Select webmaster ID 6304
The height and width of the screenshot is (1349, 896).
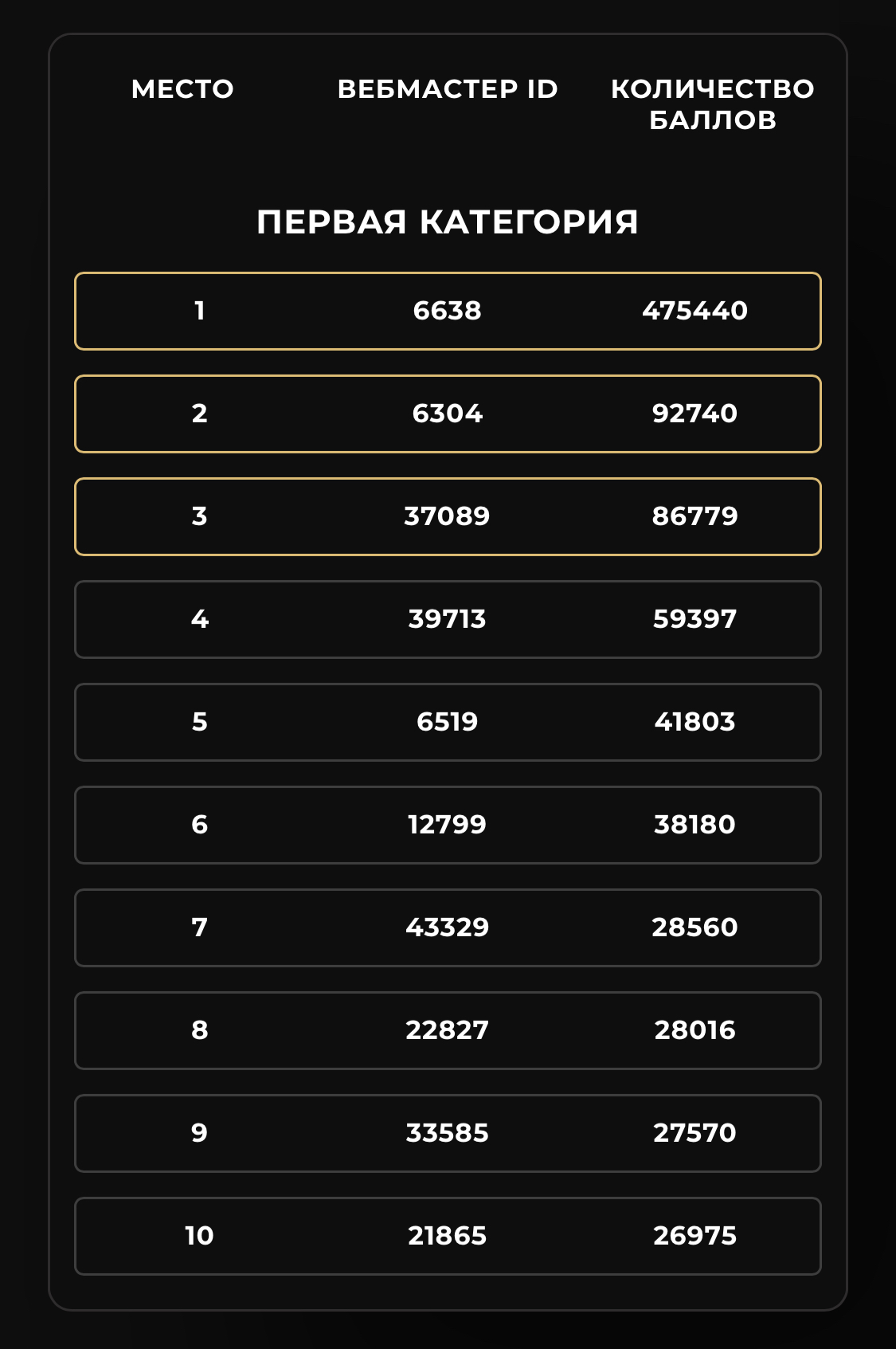click(448, 414)
